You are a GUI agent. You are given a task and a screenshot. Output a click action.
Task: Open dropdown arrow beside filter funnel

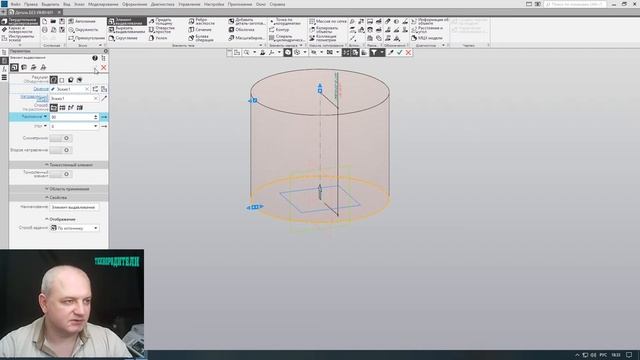pyautogui.click(x=382, y=52)
